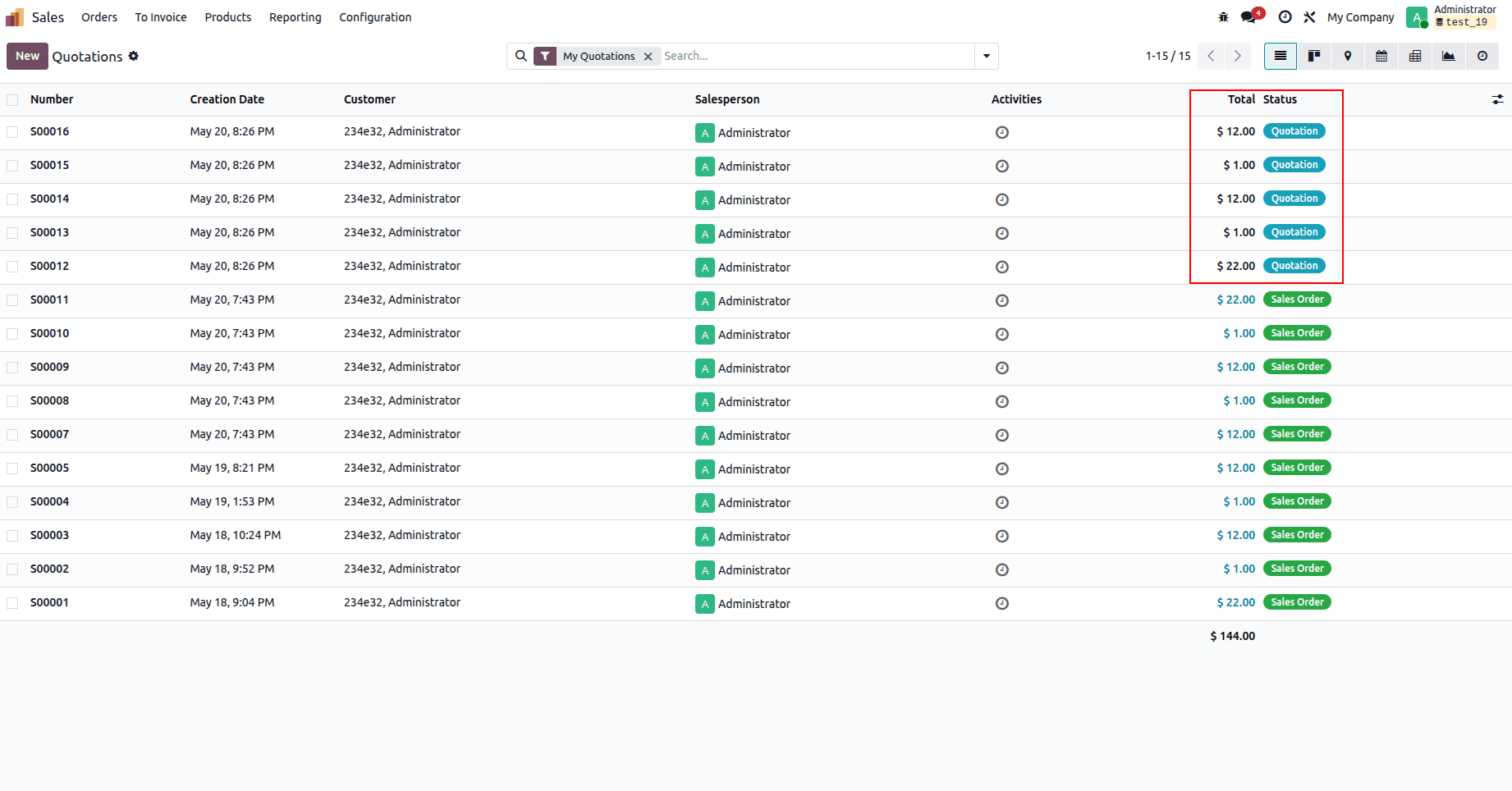Open the Products menu

tap(228, 17)
